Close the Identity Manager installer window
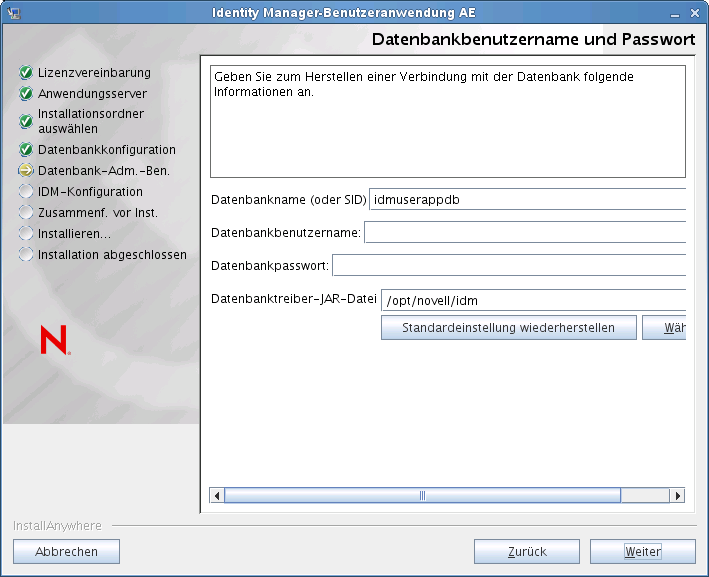The image size is (709, 577). 695,13
